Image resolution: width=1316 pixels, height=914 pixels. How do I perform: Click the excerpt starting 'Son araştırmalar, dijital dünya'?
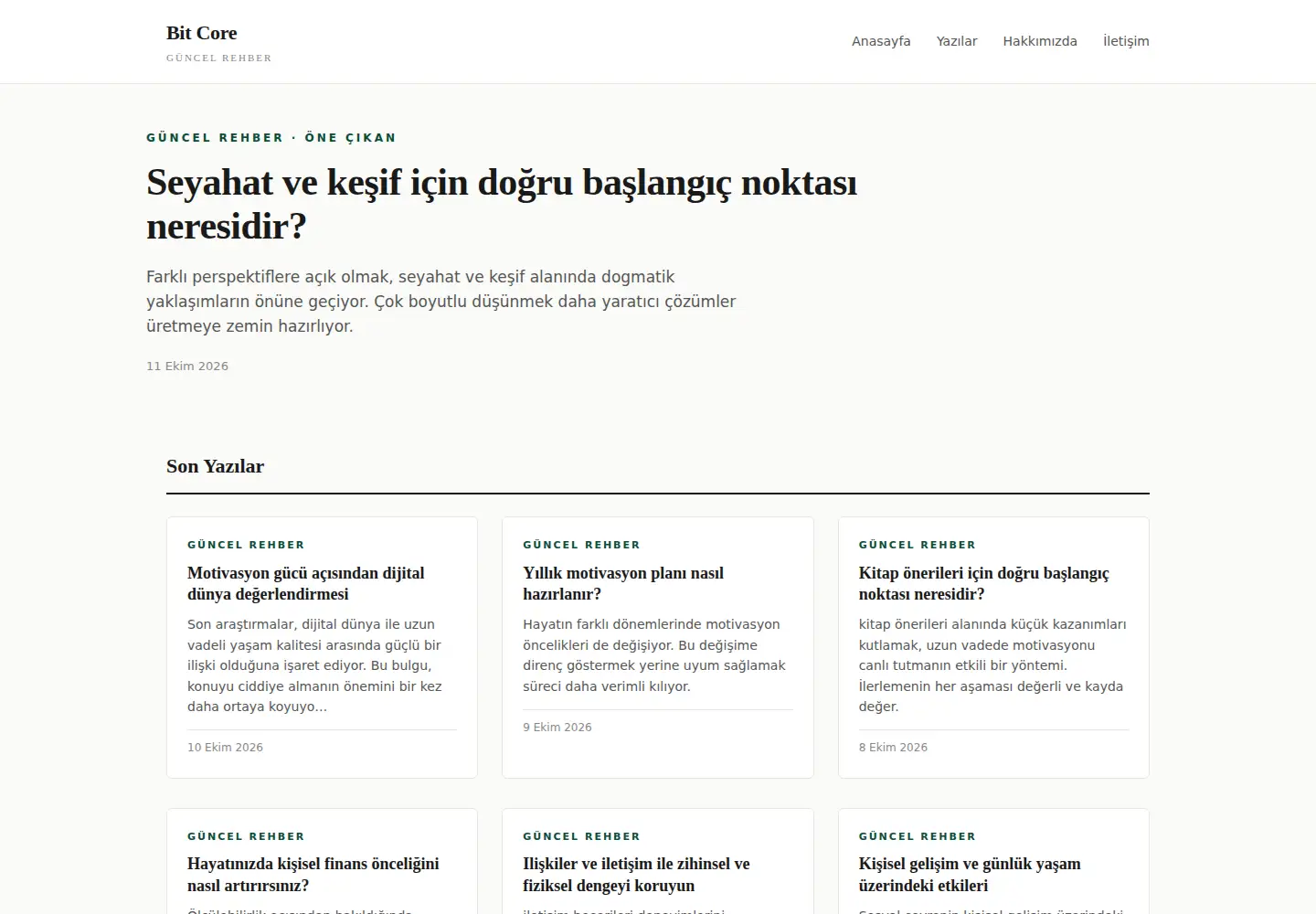[x=314, y=665]
